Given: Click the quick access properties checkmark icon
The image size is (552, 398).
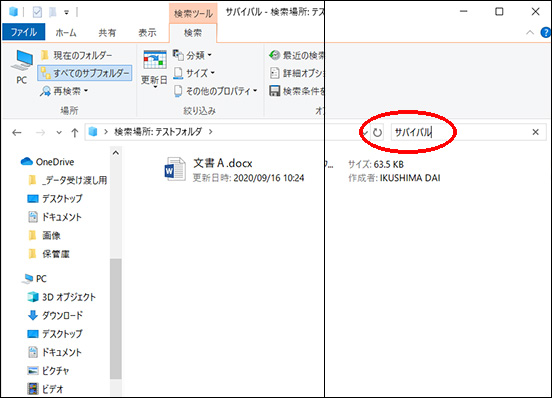Looking at the screenshot, I should [x=37, y=12].
